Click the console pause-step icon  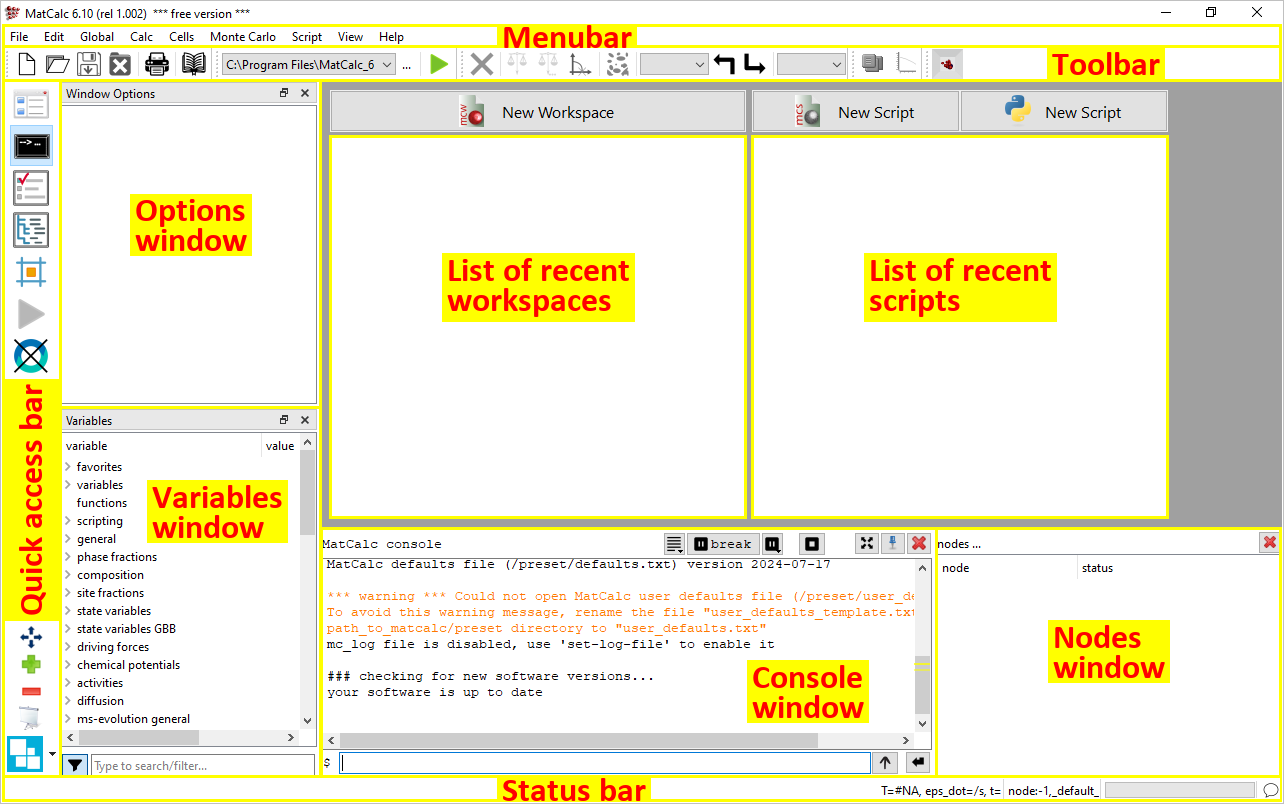tap(773, 544)
